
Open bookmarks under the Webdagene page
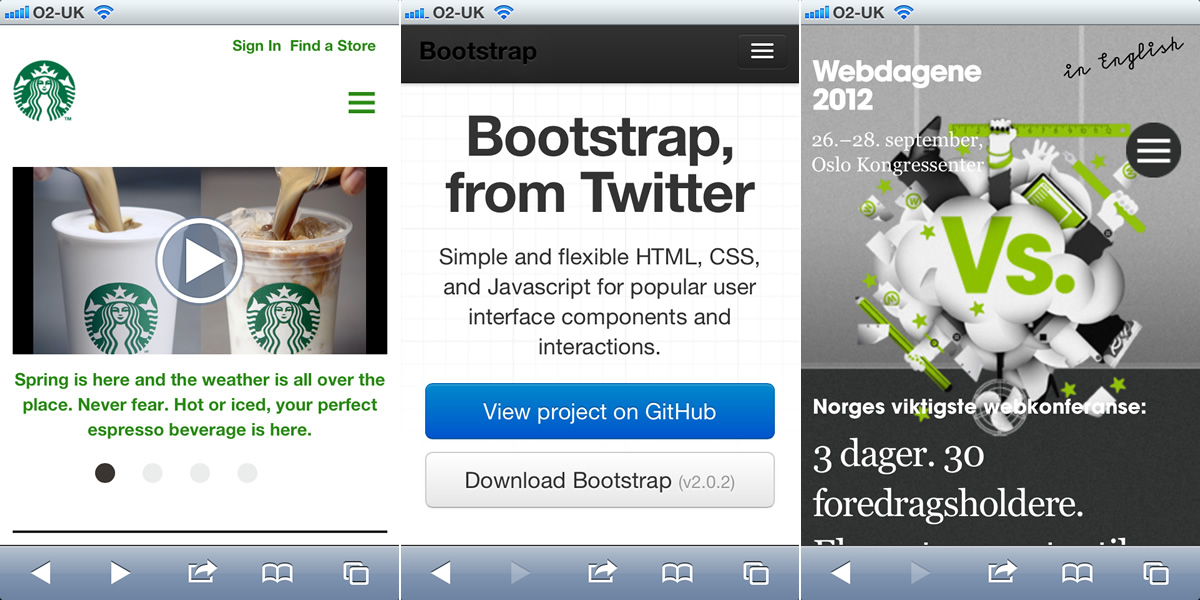[x=1078, y=573]
